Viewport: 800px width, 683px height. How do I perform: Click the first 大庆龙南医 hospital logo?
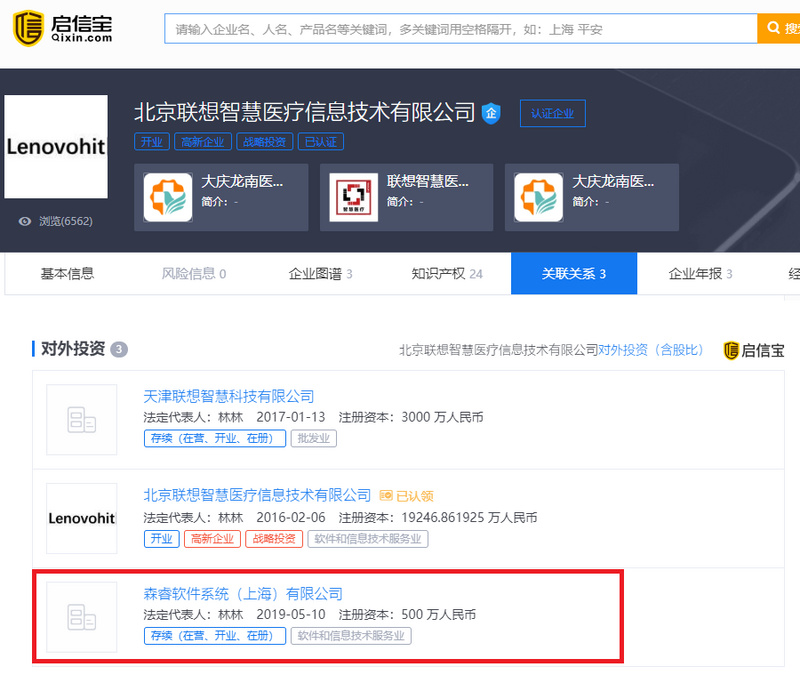[167, 197]
